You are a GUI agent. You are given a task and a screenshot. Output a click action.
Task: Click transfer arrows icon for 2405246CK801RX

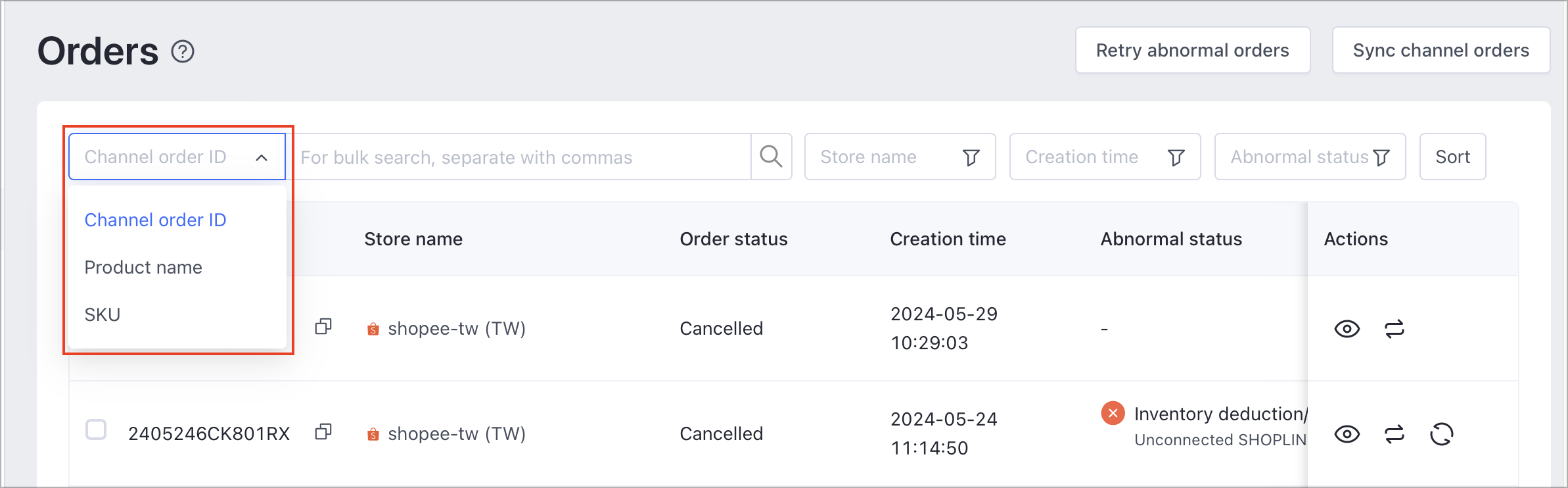pos(1395,434)
